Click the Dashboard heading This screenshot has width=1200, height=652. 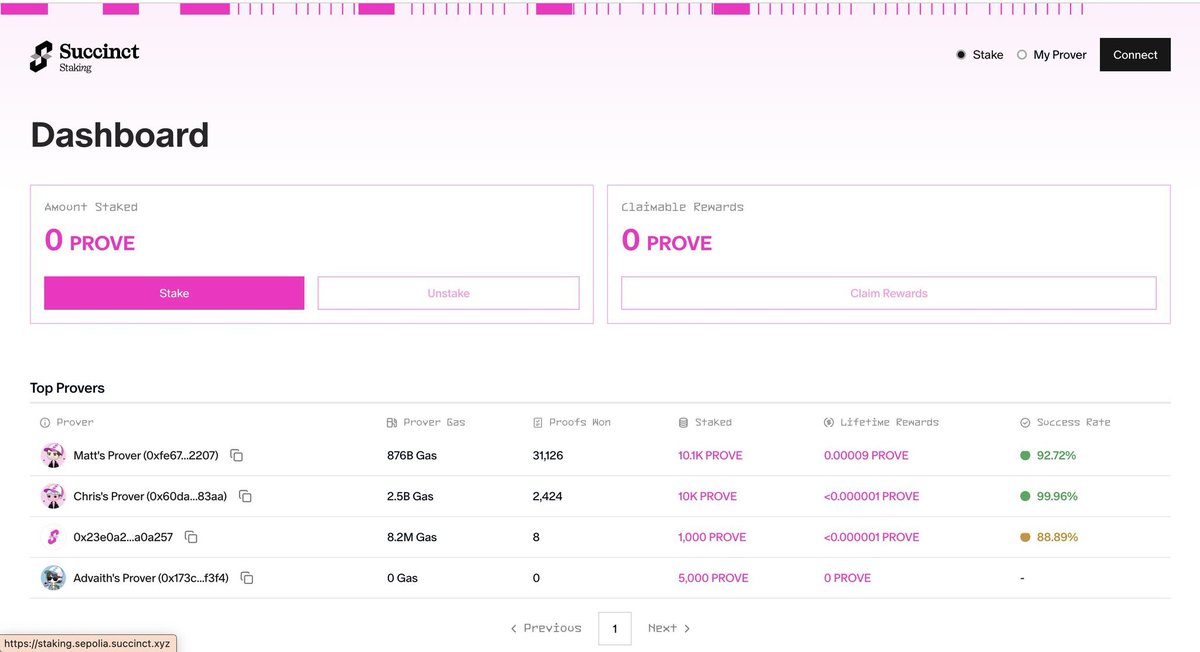[x=120, y=135]
